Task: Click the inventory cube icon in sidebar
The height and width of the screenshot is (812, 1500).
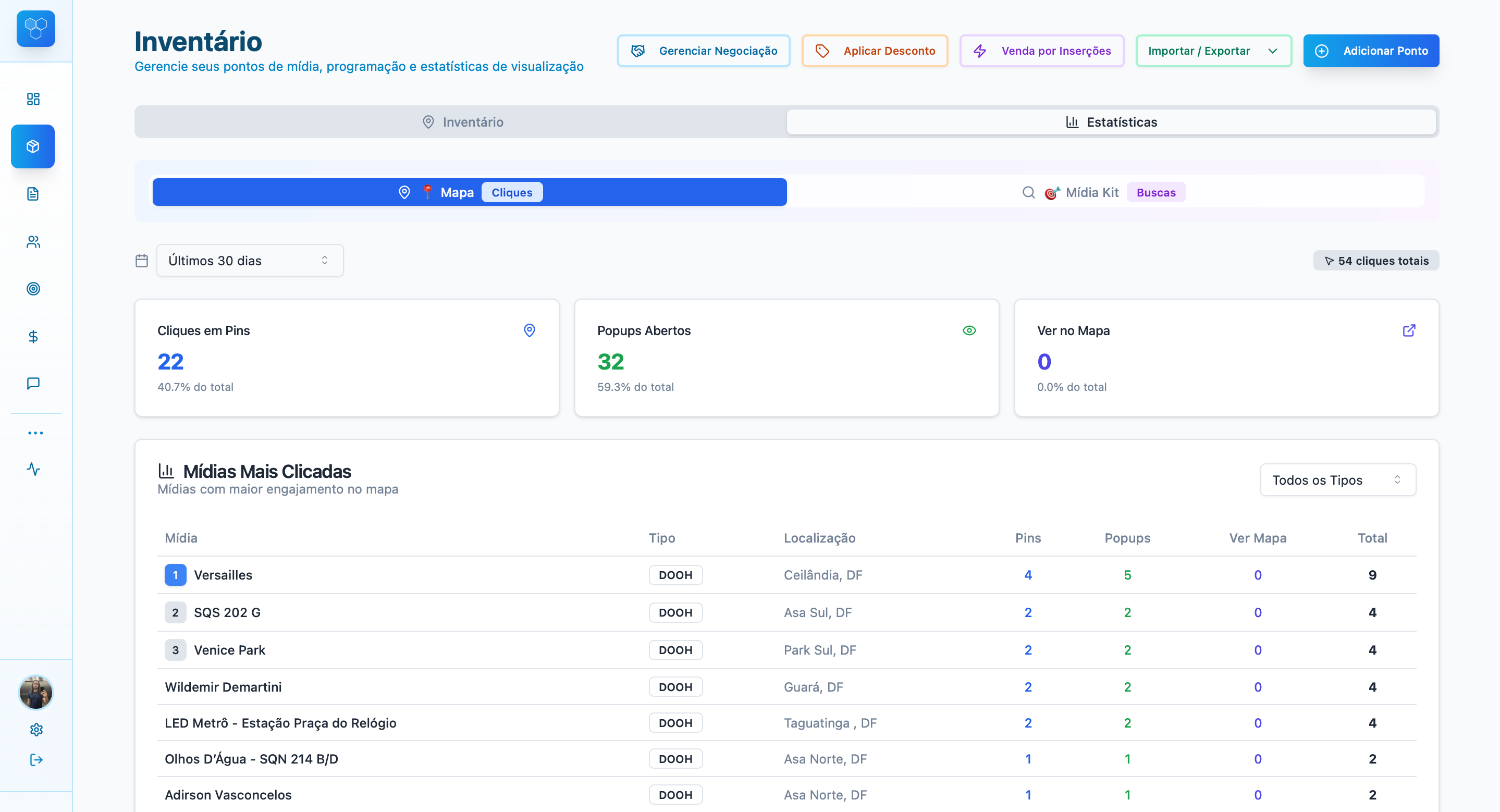Action: (x=33, y=146)
